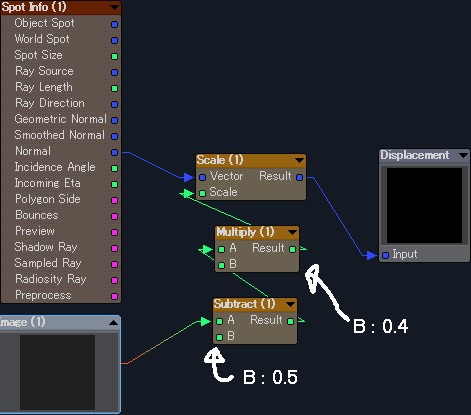Viewport: 471px width, 415px height.
Task: Click the World Spot output connector
Action: [x=114, y=40]
